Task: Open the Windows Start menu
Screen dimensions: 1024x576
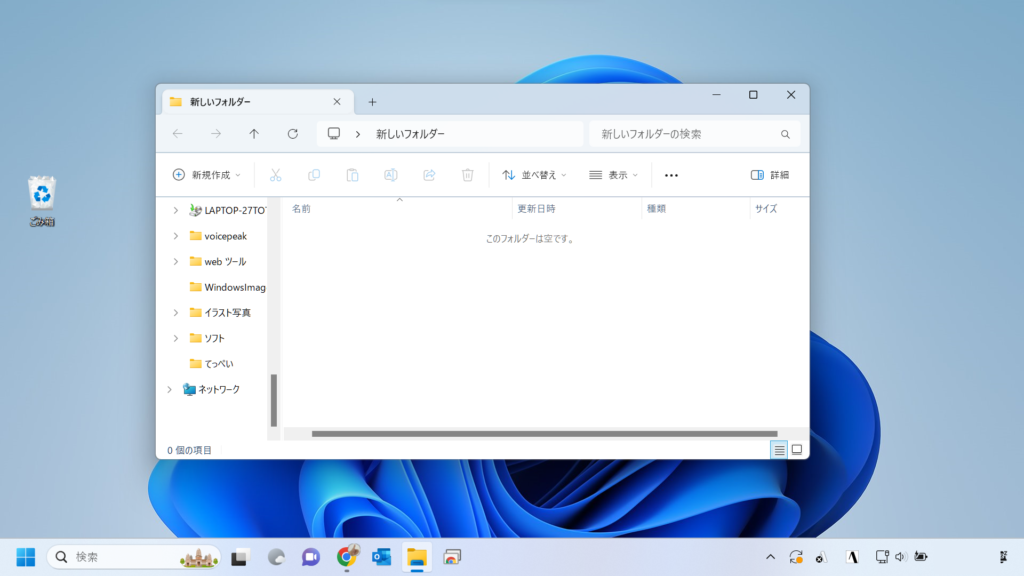Action: click(25, 557)
